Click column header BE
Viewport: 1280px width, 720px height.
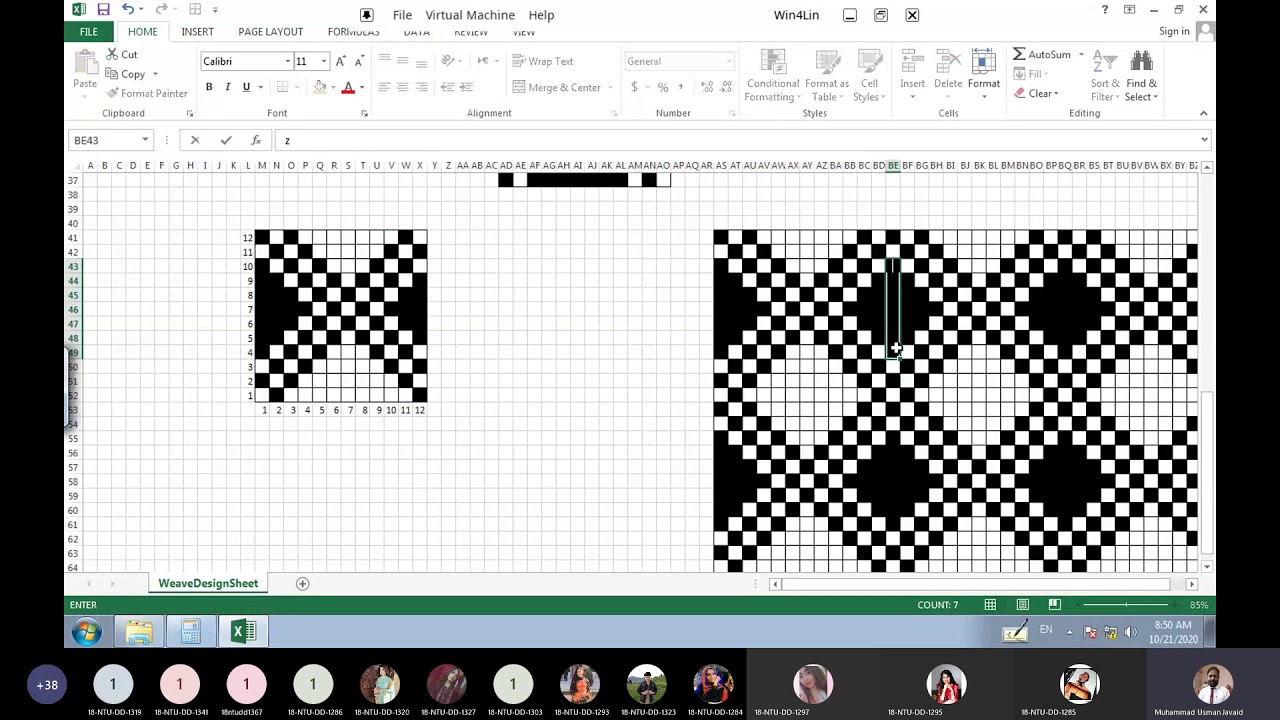pyautogui.click(x=893, y=166)
